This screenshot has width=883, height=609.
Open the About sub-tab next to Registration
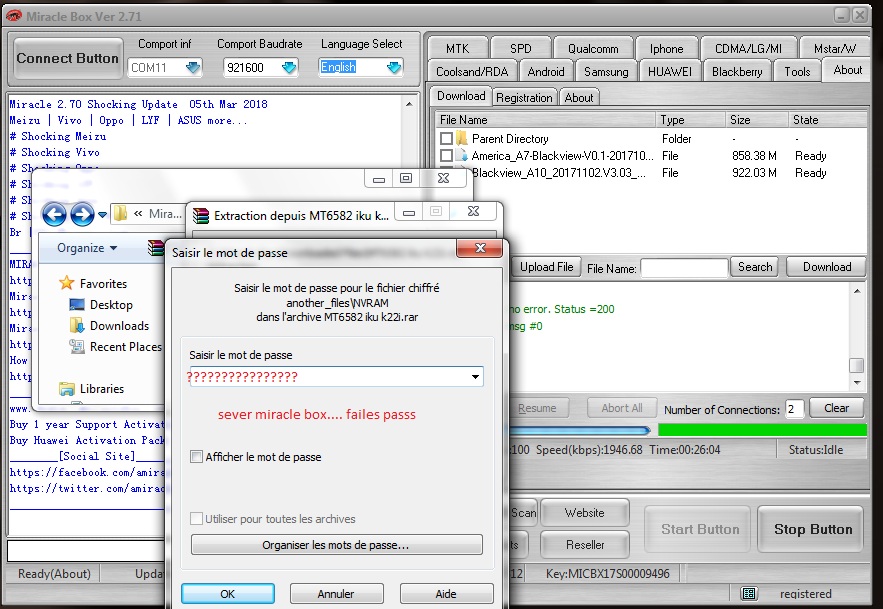579,97
